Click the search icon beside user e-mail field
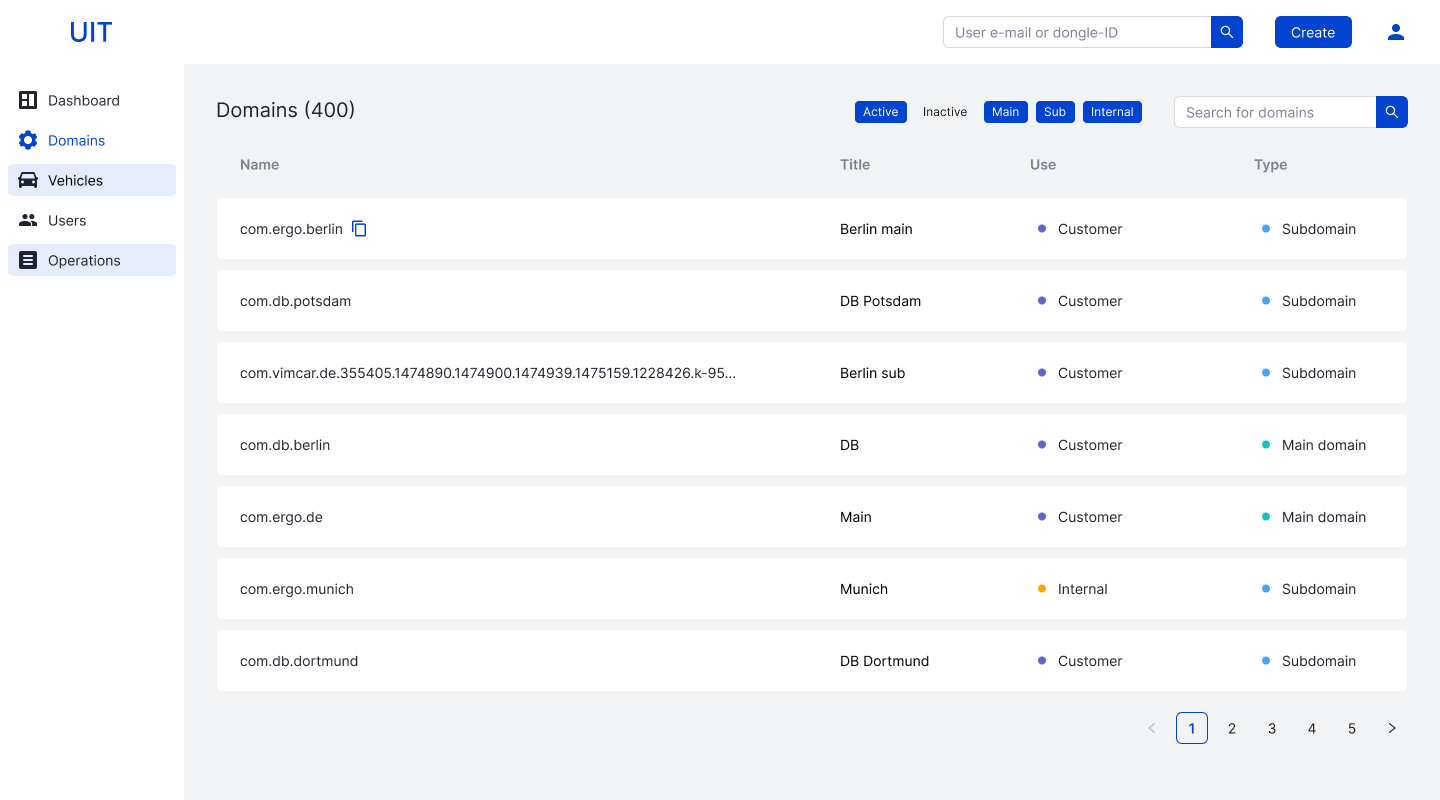Screen dimensions: 1440x800 (1226, 32)
